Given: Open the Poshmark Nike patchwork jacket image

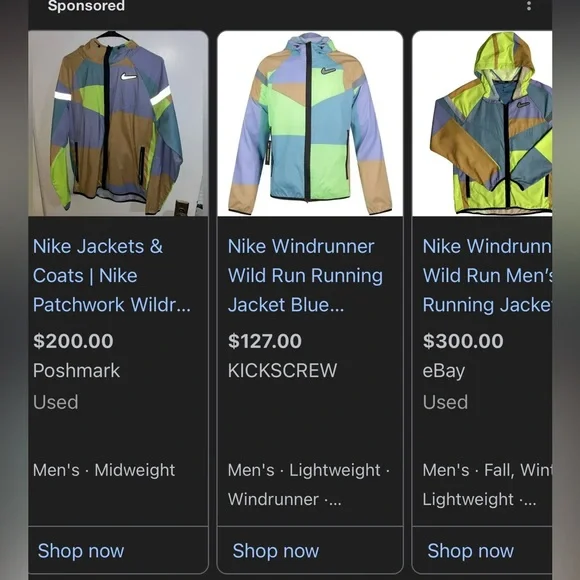Looking at the screenshot, I should click(118, 123).
